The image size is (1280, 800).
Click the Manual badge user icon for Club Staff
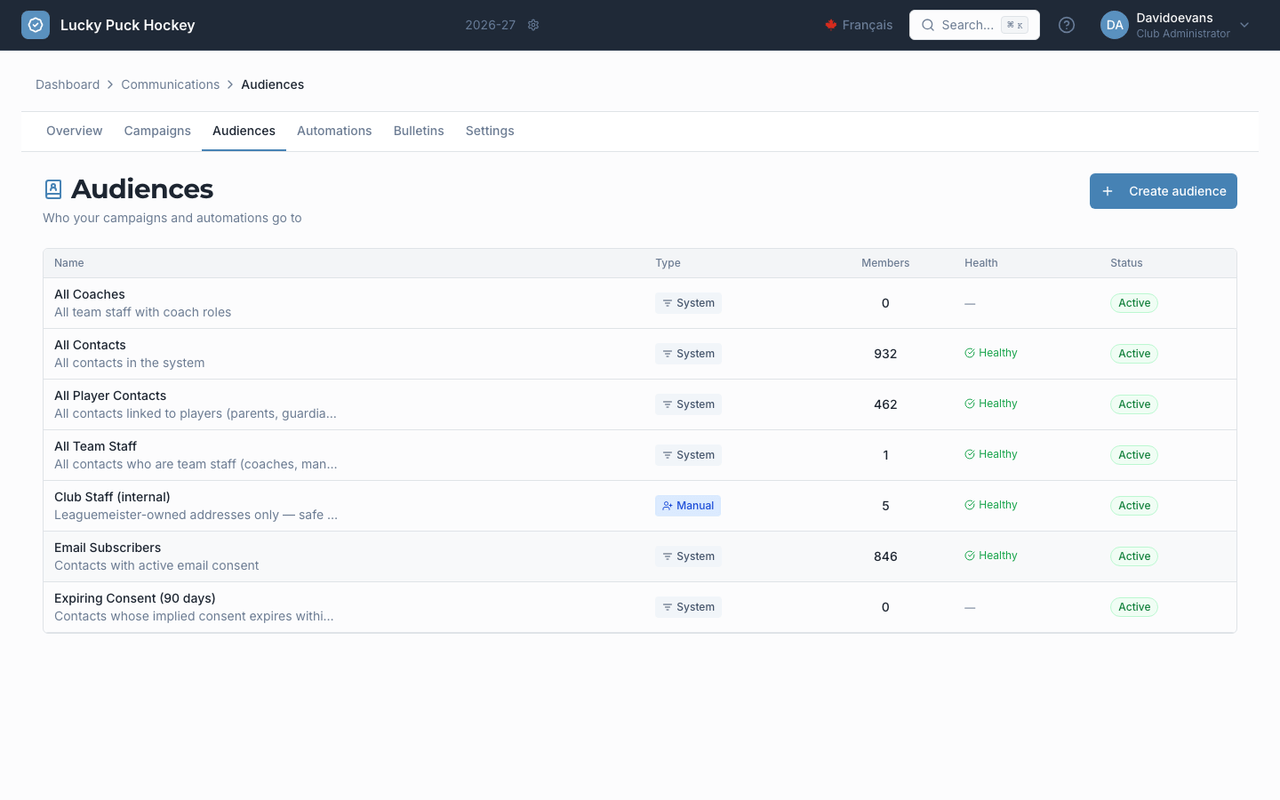[667, 506]
